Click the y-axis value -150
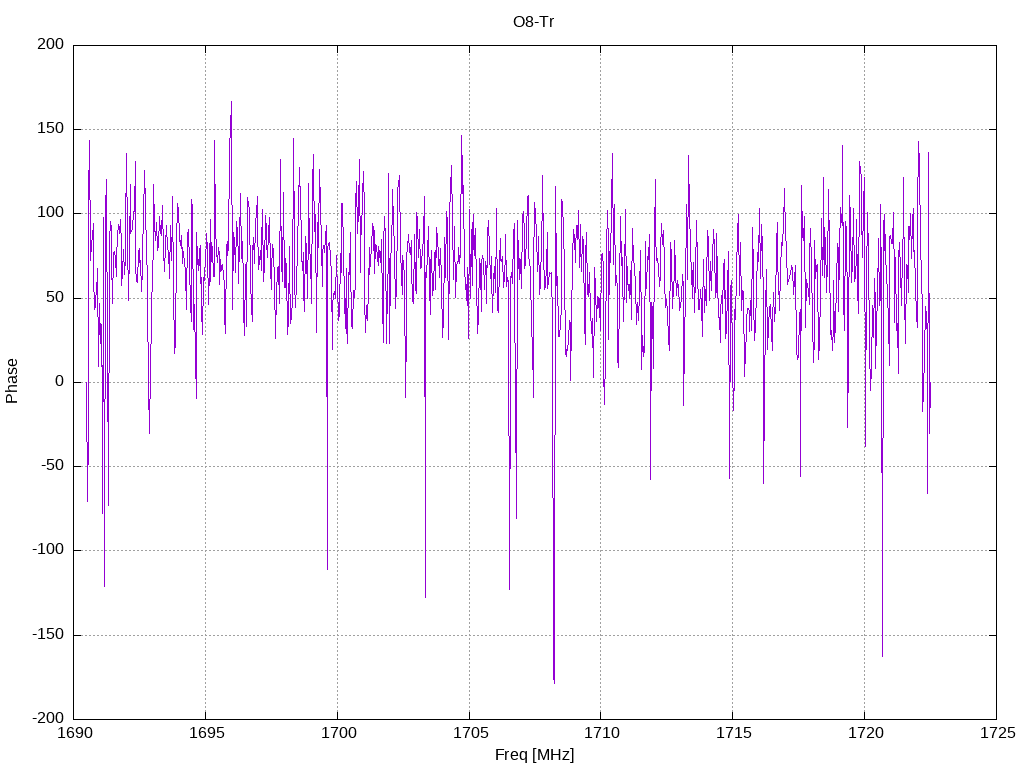 (48, 634)
